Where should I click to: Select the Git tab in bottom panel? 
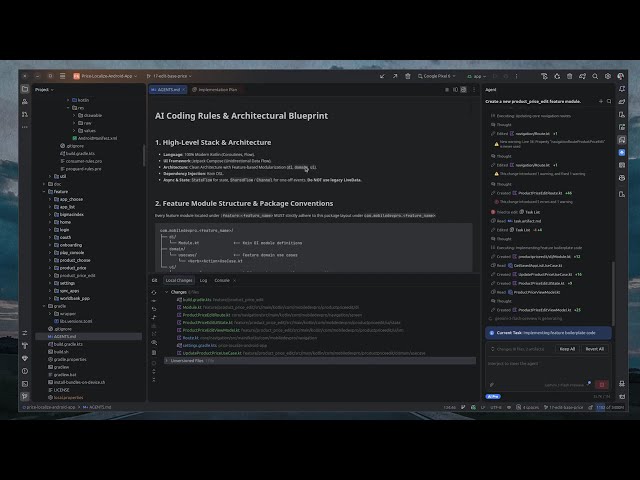(x=154, y=280)
